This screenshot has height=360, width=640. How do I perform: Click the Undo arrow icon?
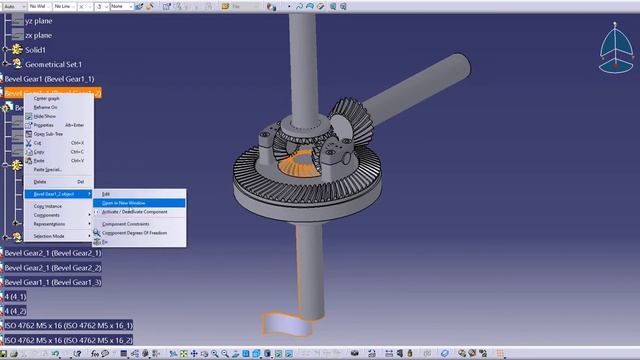55,353
